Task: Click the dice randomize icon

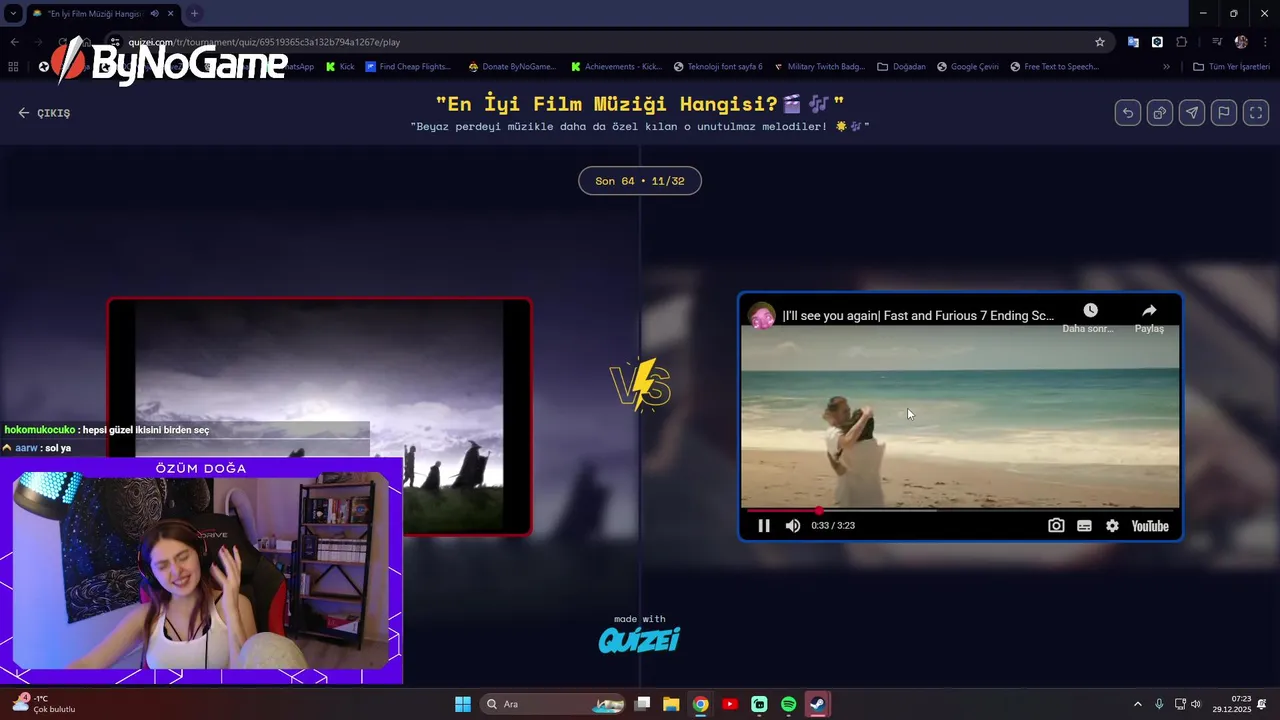Action: click(1160, 113)
